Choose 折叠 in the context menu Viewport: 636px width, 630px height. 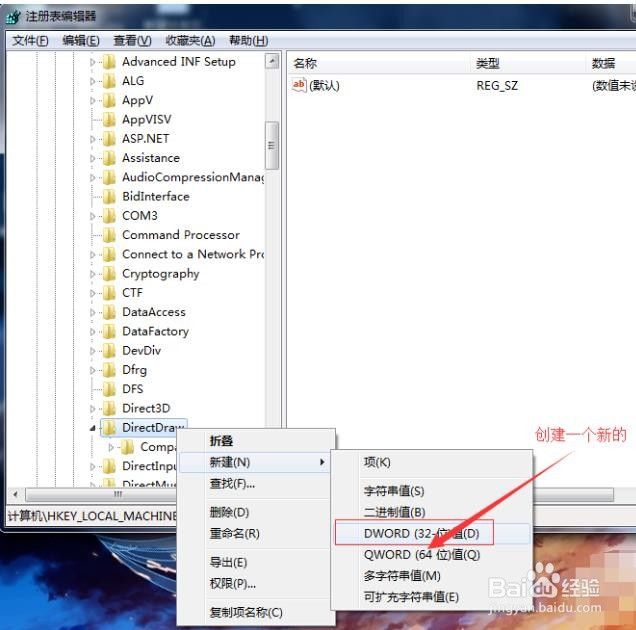click(x=256, y=441)
